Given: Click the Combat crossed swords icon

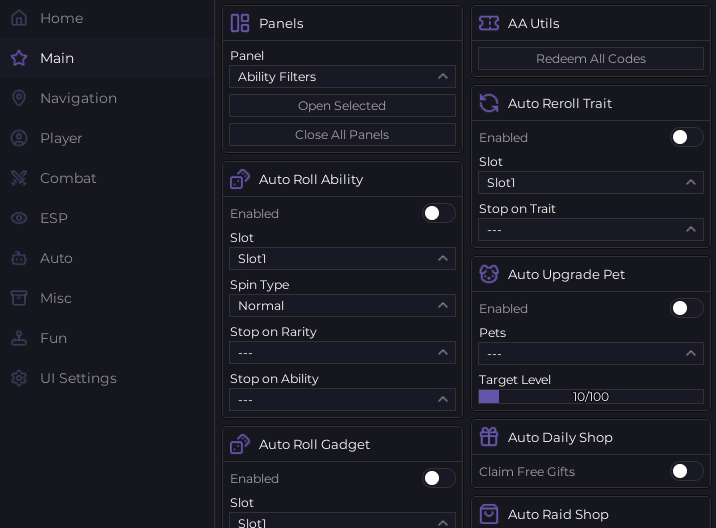Looking at the screenshot, I should [19, 178].
